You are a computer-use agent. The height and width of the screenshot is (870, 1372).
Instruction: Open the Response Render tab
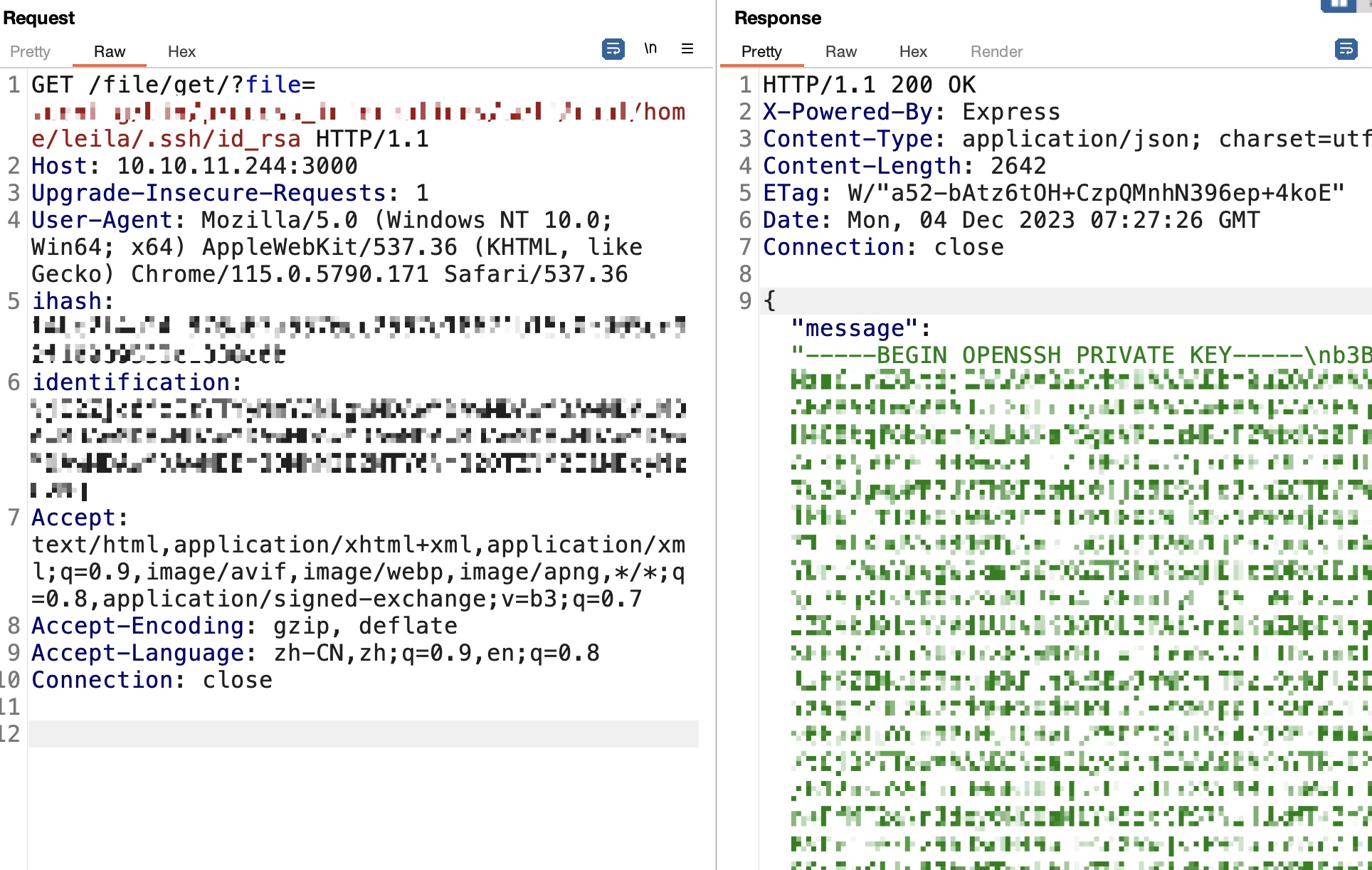(996, 51)
